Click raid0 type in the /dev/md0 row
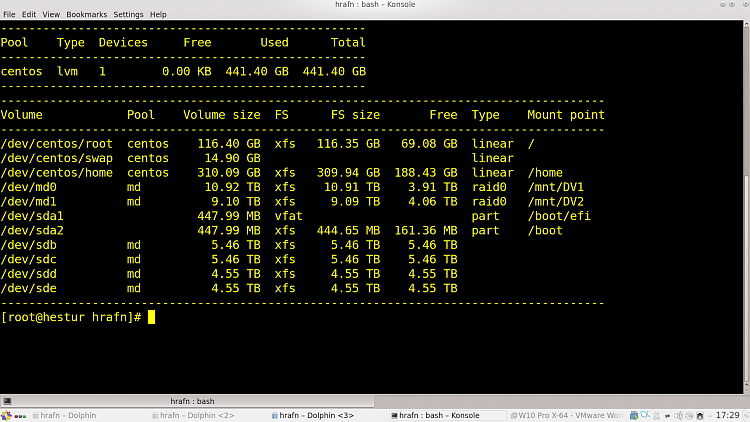The height and width of the screenshot is (422, 750). [489, 187]
